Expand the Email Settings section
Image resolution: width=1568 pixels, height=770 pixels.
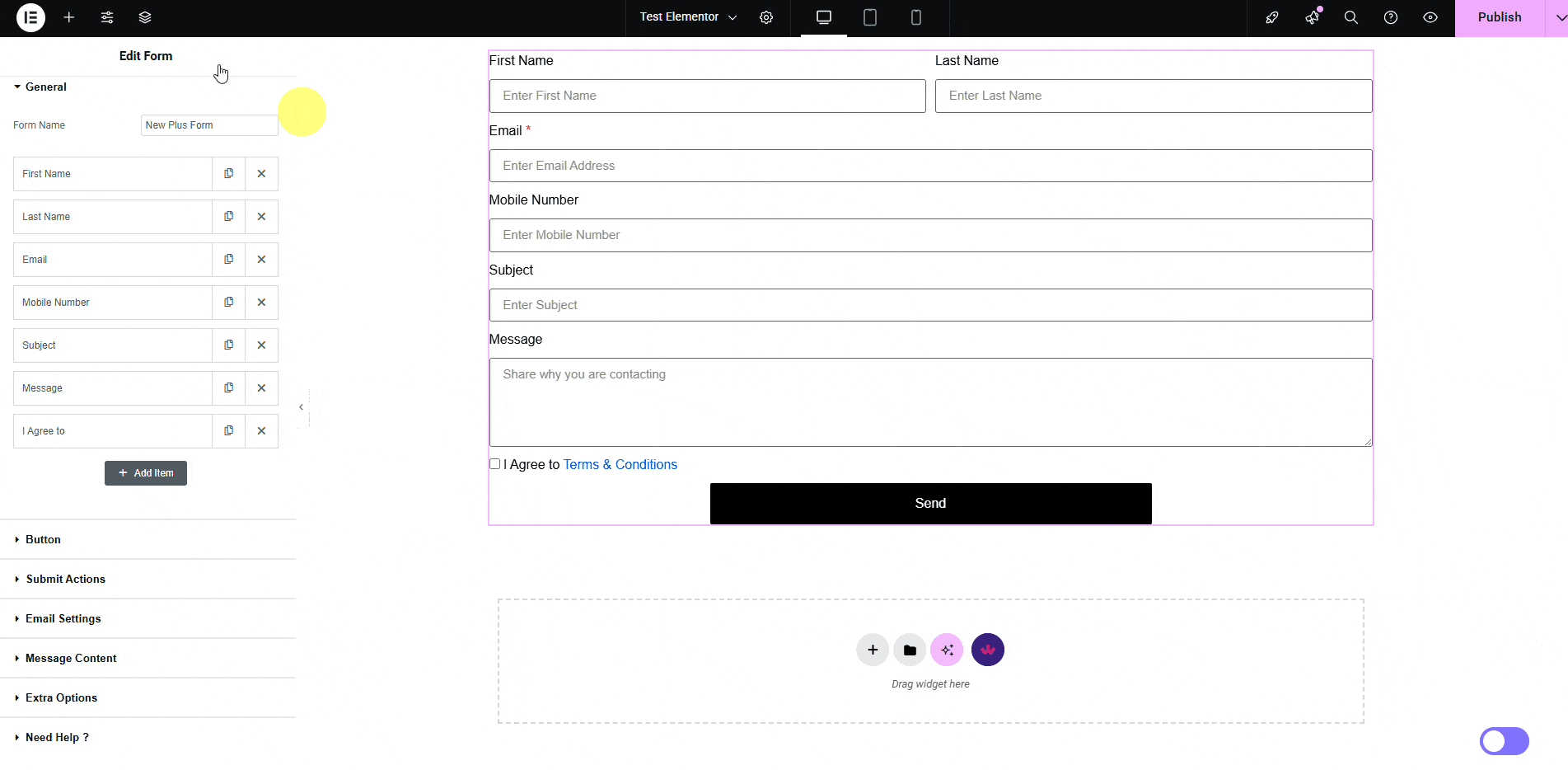(x=63, y=619)
